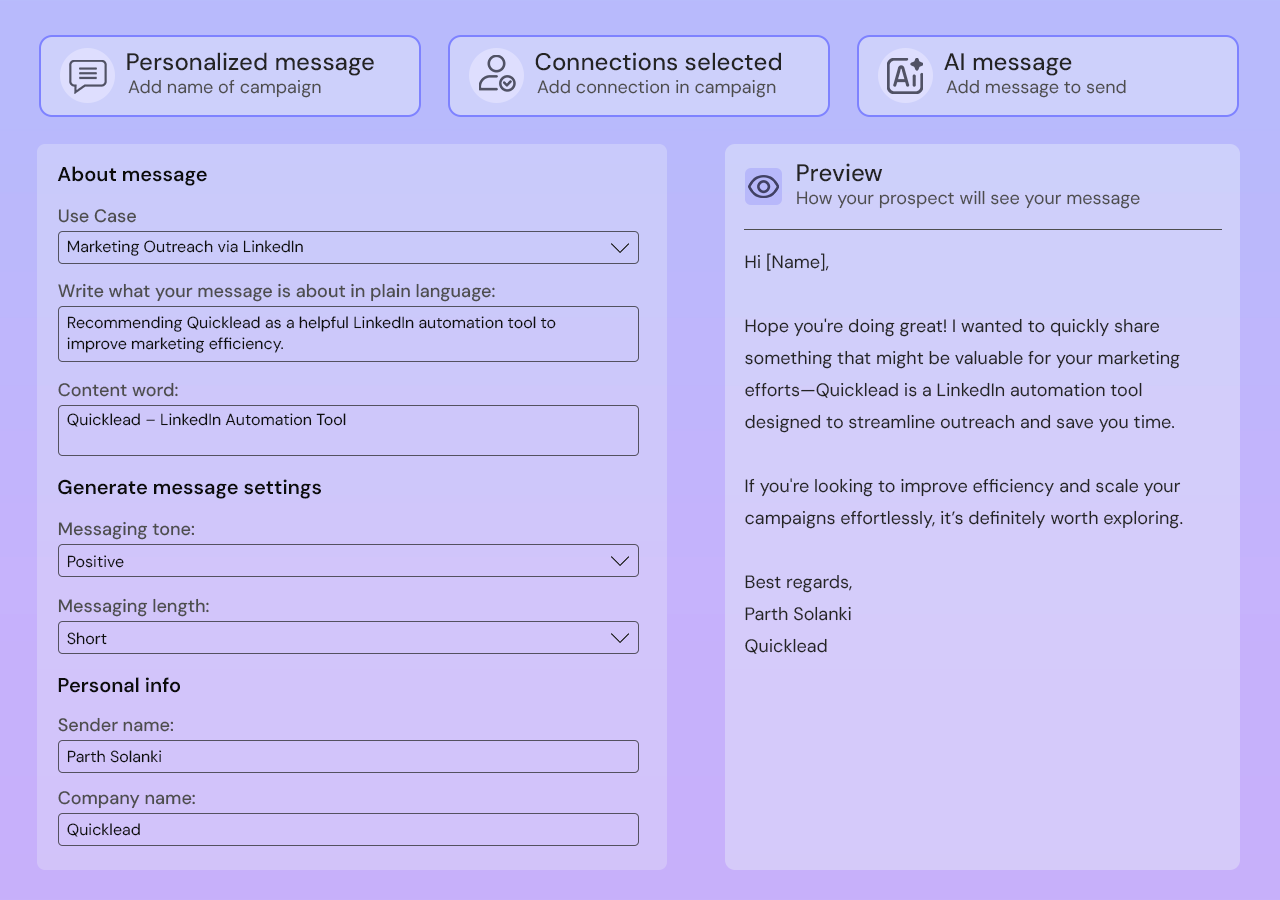Click the eye icon beside Preview
Image resolution: width=1280 pixels, height=900 pixels.
[763, 187]
